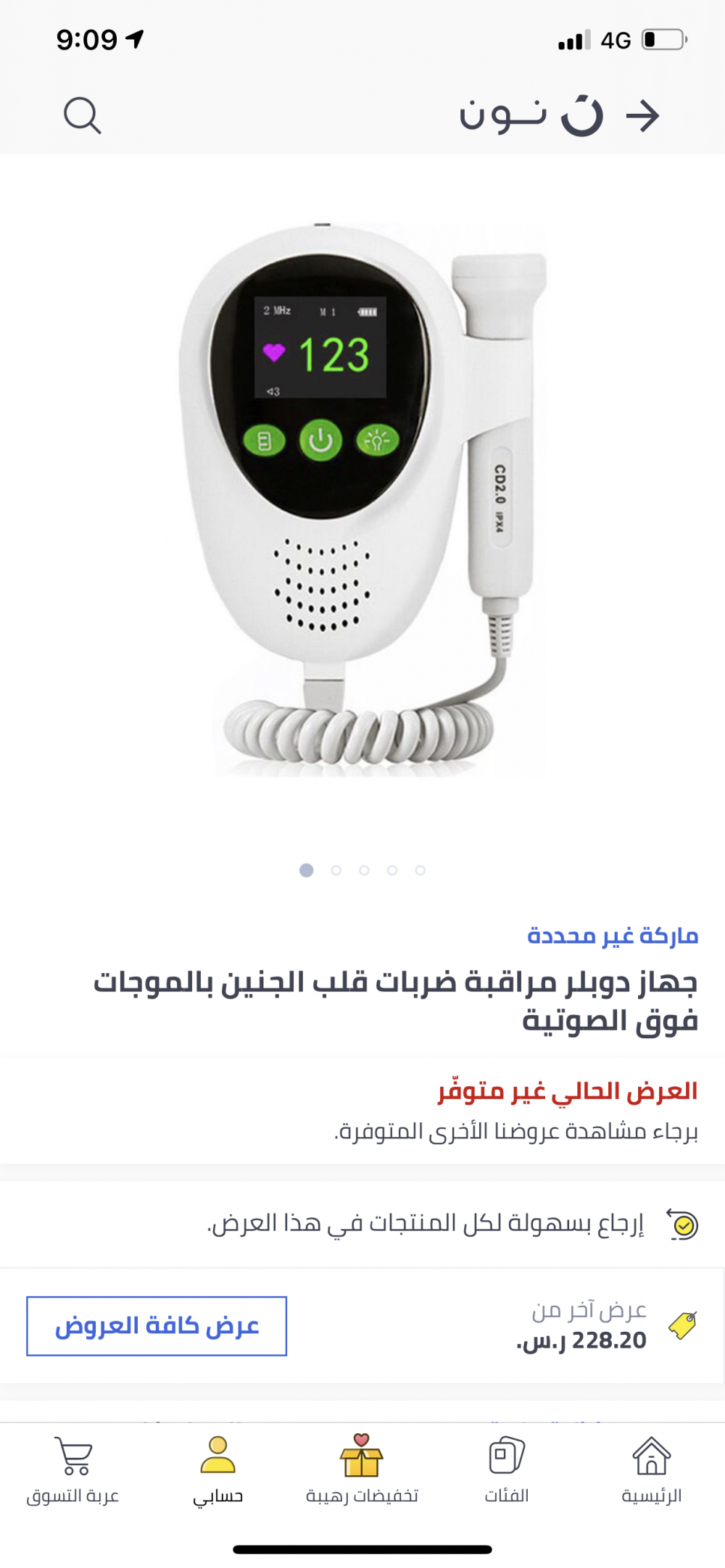Select fifth image carousel dot

[x=420, y=870]
